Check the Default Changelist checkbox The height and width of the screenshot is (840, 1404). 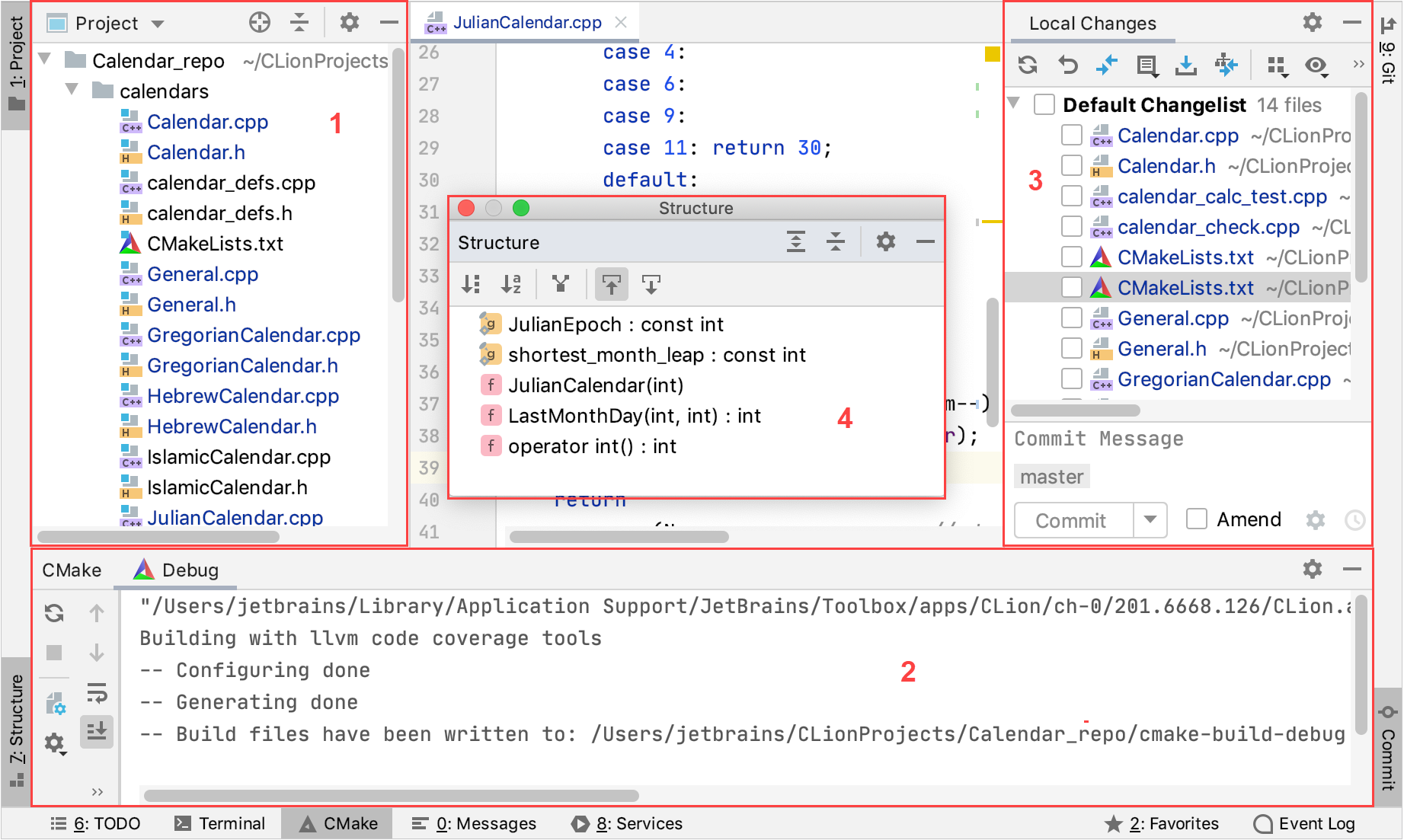(x=1044, y=104)
